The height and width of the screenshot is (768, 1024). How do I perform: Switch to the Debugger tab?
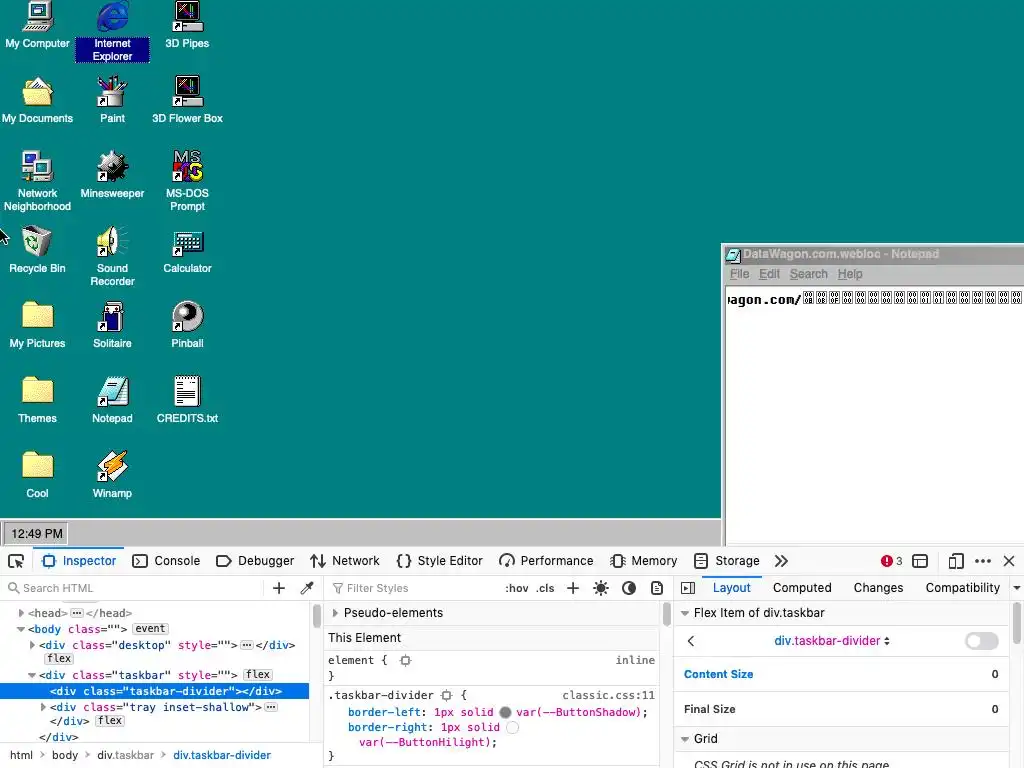[x=255, y=561]
